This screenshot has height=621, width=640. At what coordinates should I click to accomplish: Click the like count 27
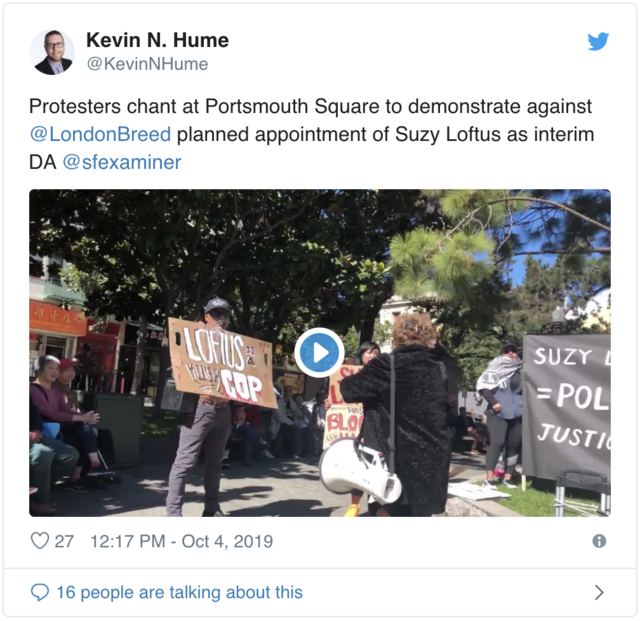64,541
